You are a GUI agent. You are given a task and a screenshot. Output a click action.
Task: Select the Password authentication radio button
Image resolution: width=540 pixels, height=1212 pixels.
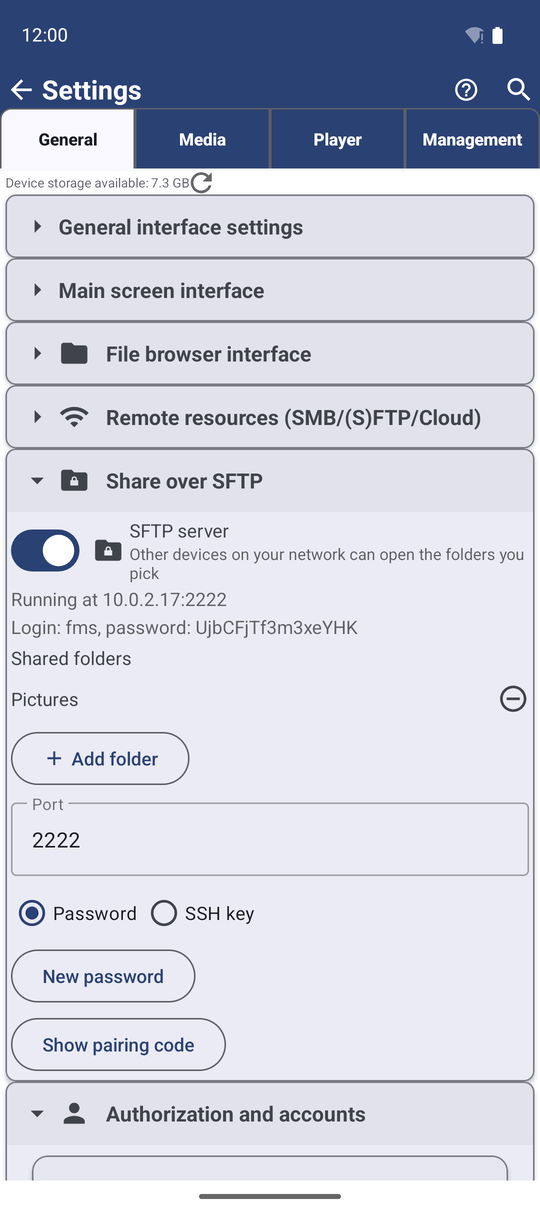[x=32, y=913]
